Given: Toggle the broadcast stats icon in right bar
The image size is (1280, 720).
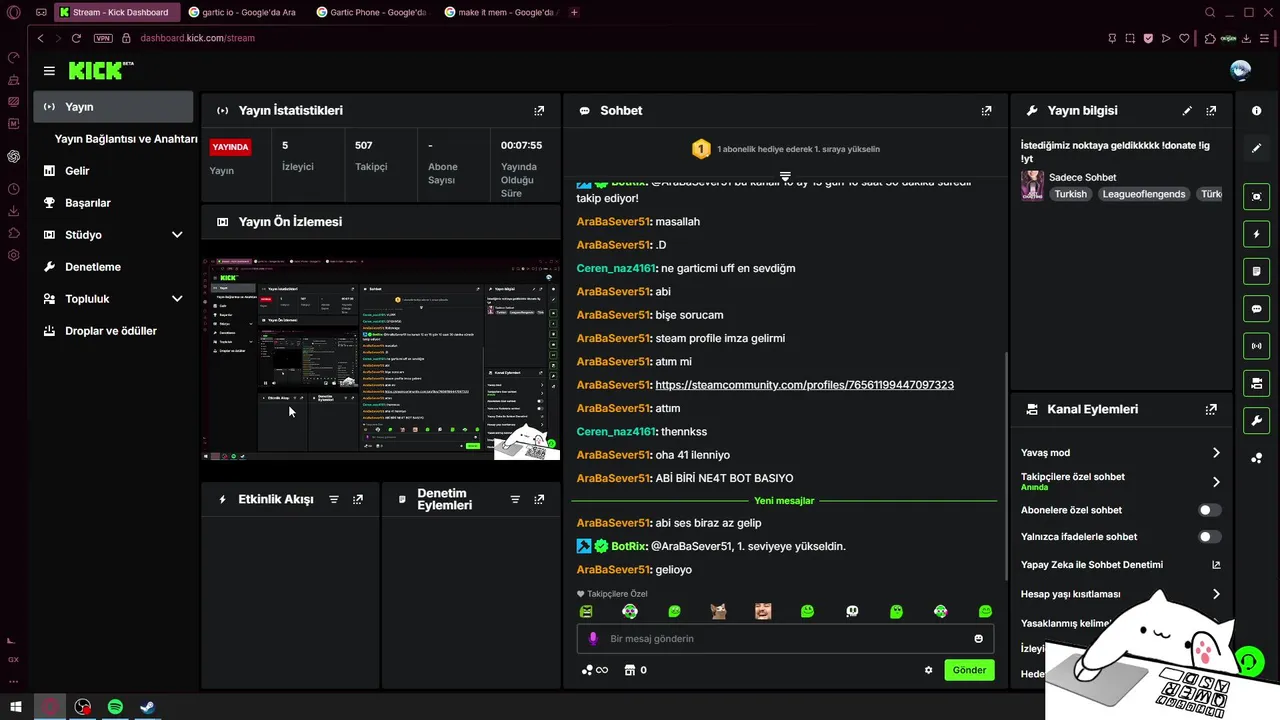Looking at the screenshot, I should click(x=1257, y=346).
